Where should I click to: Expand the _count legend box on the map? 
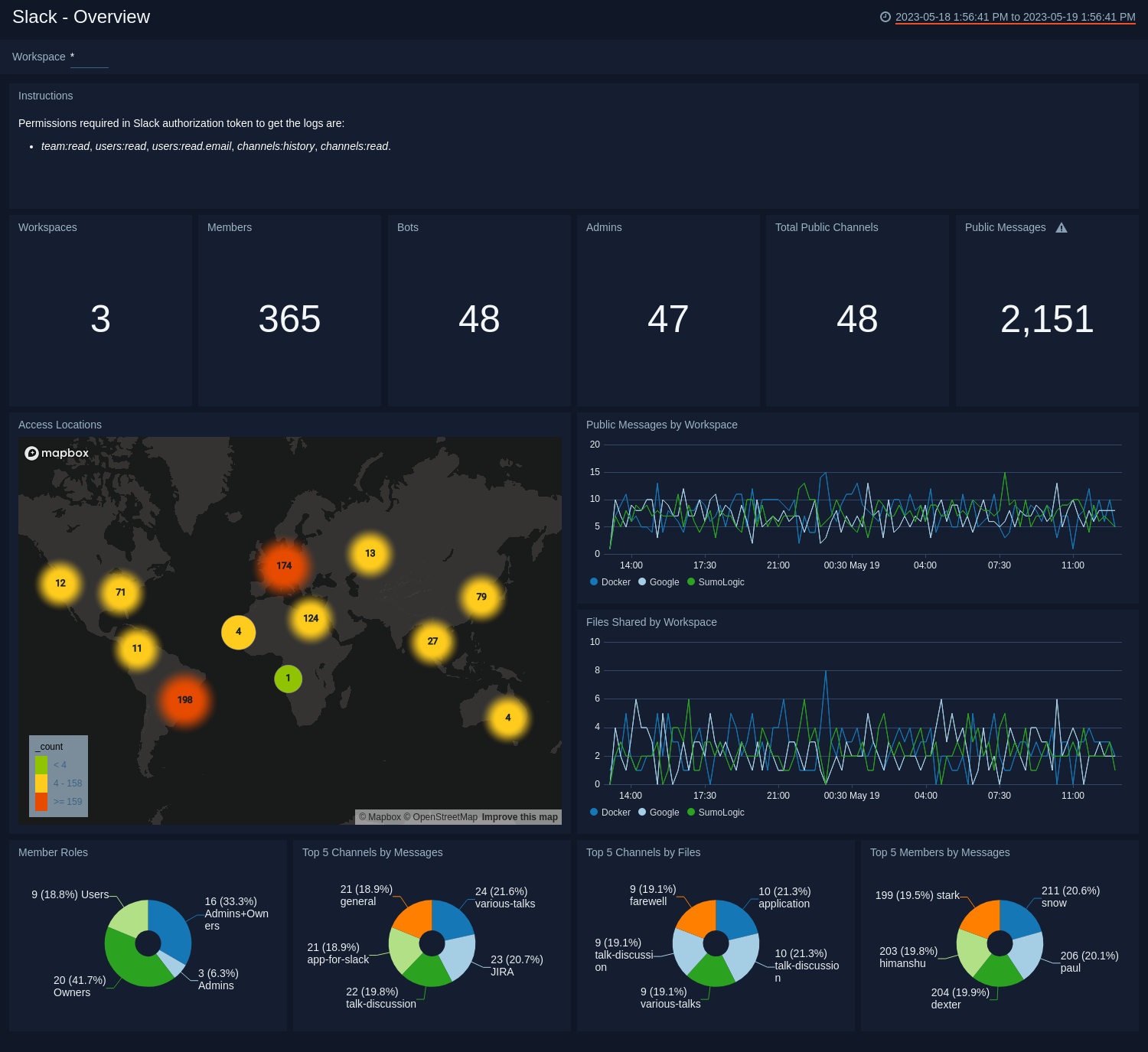(x=49, y=747)
